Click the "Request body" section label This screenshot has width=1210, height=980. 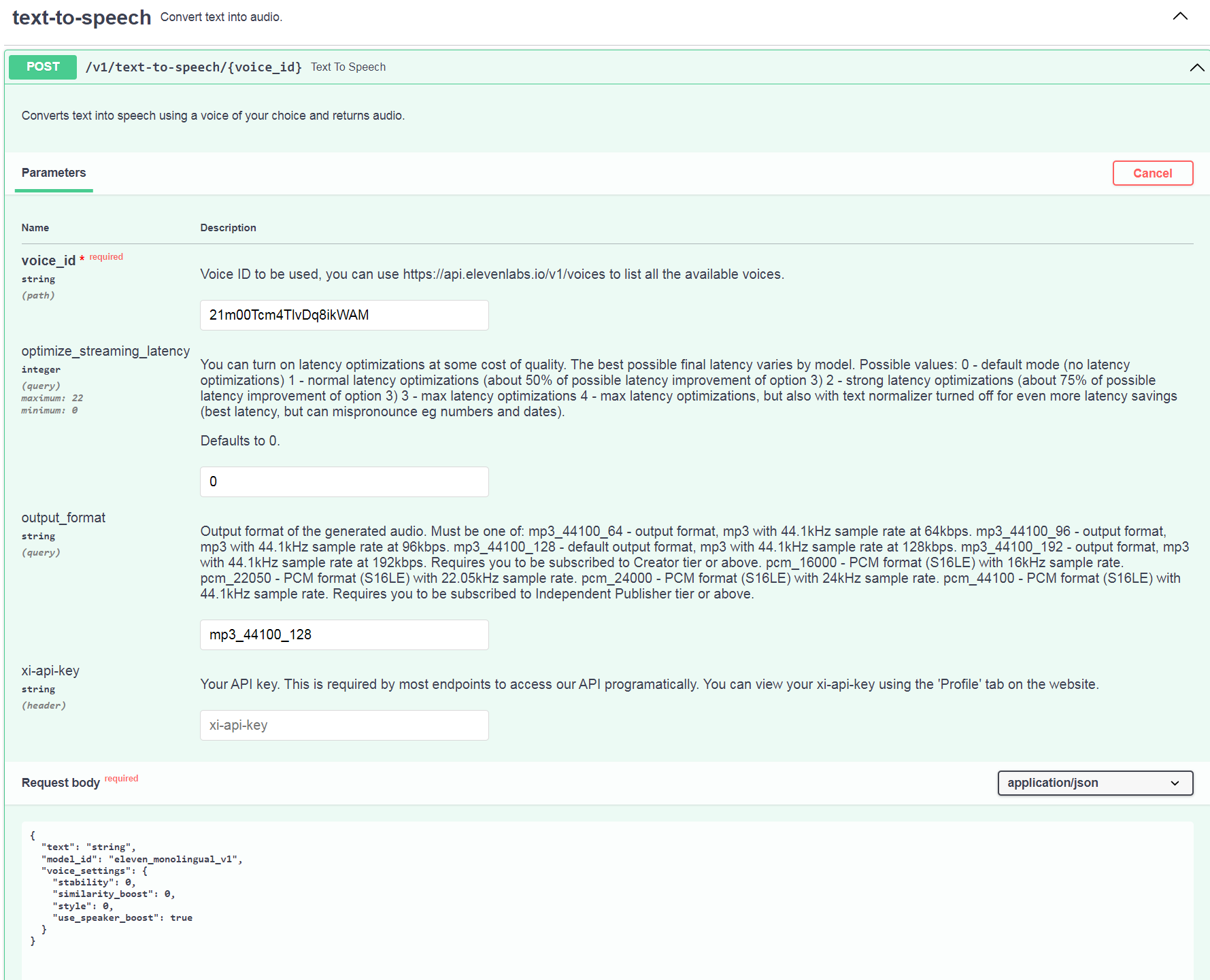[x=61, y=783]
